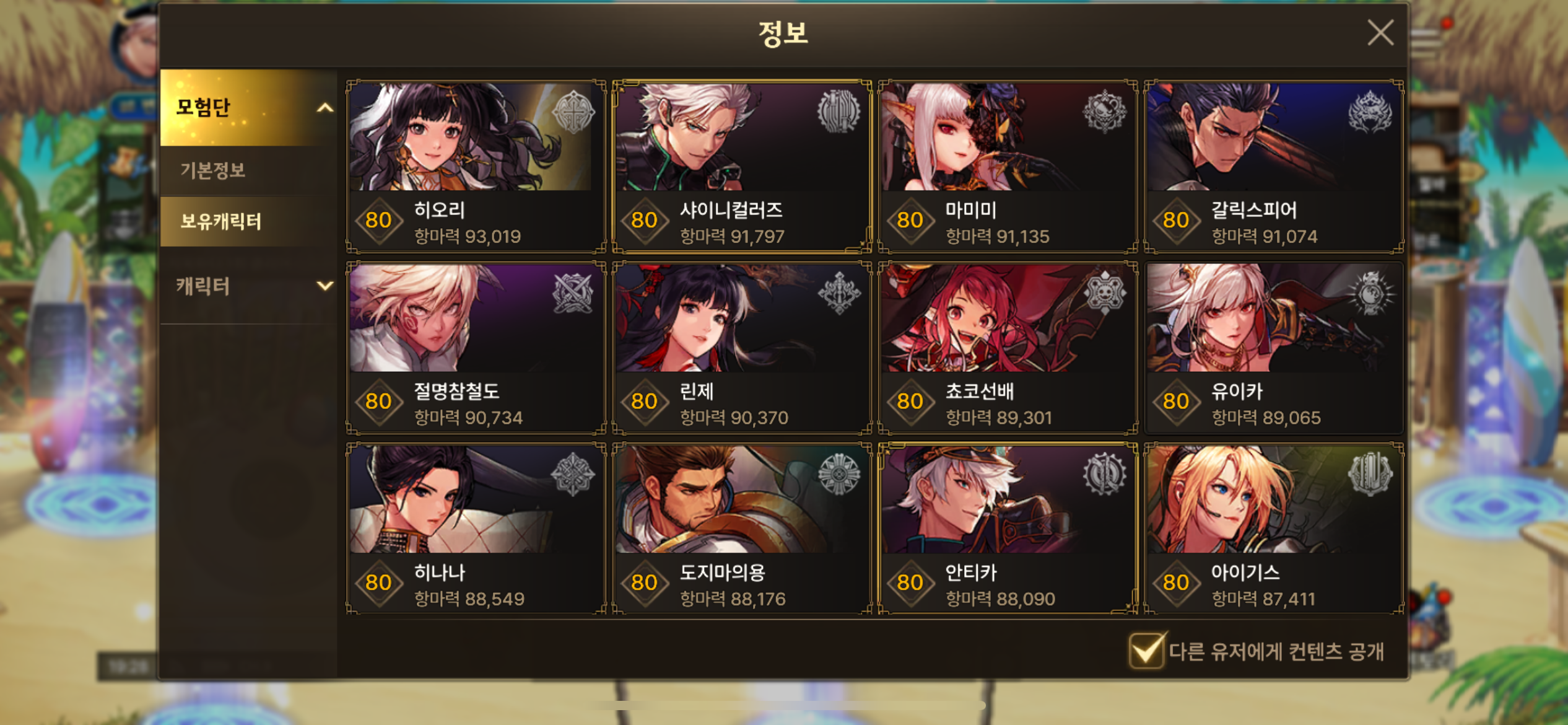Click the crossed-swords emblem on 절명참철도's card
Screen dimensions: 1568x725
573,293
